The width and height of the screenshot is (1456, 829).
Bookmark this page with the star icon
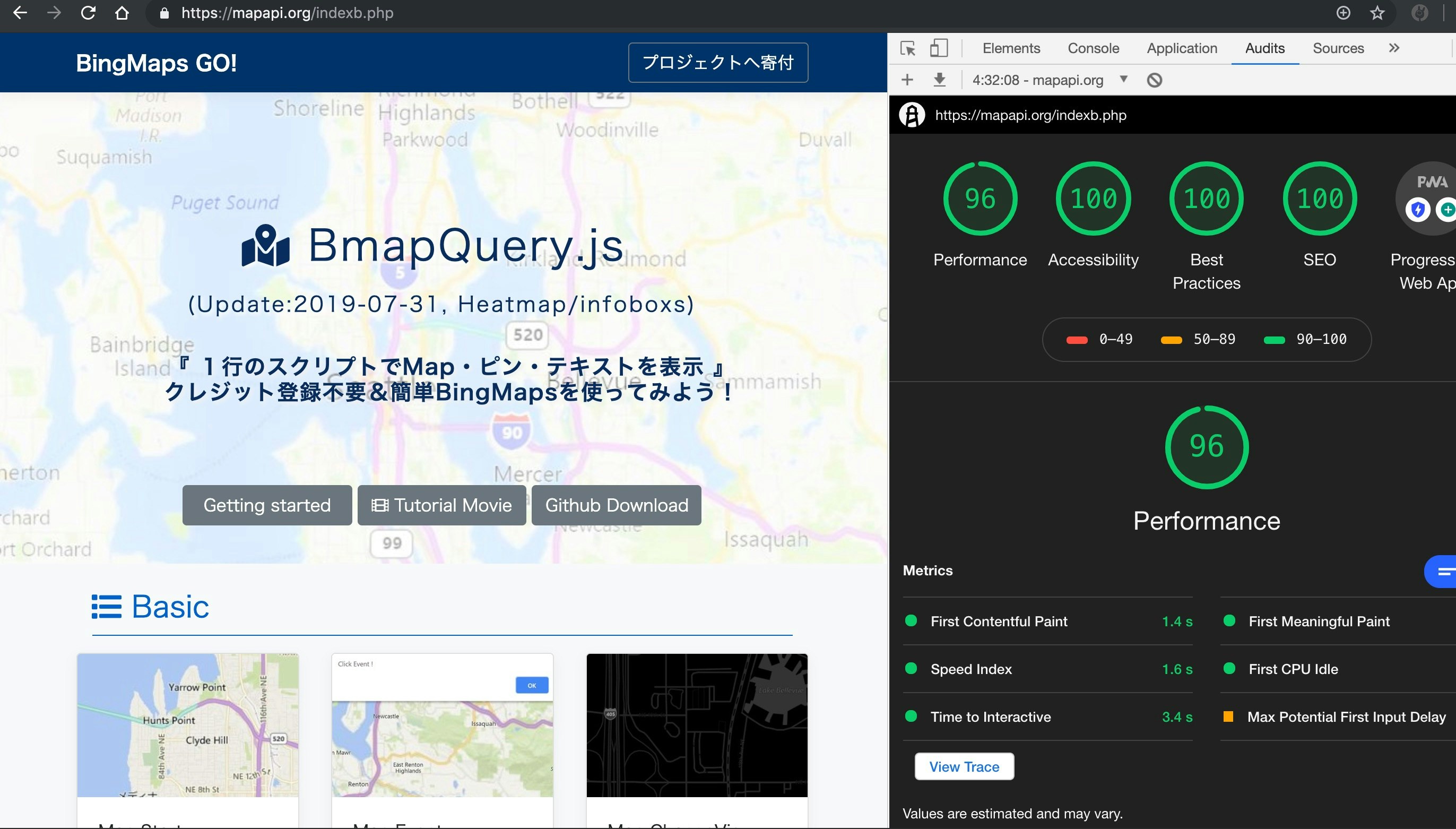[x=1377, y=13]
